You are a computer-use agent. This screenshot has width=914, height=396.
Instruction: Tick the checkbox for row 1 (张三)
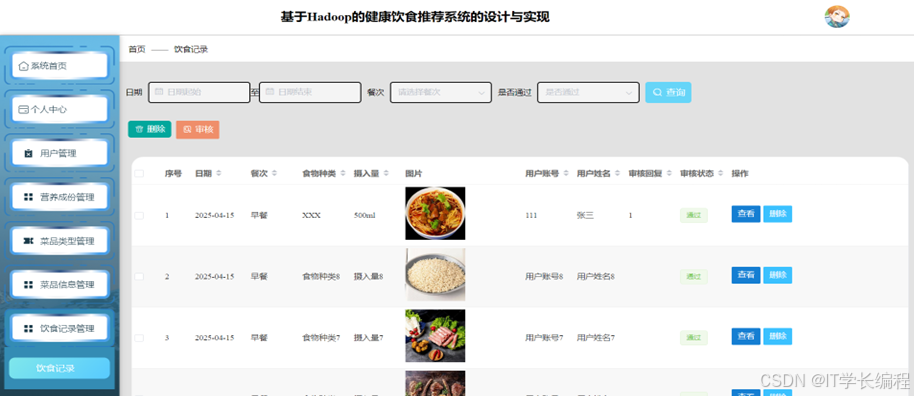tap(139, 215)
